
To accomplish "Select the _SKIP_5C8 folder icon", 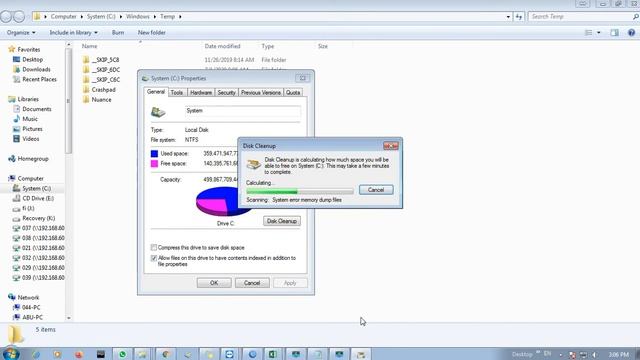I will click(x=86, y=60).
